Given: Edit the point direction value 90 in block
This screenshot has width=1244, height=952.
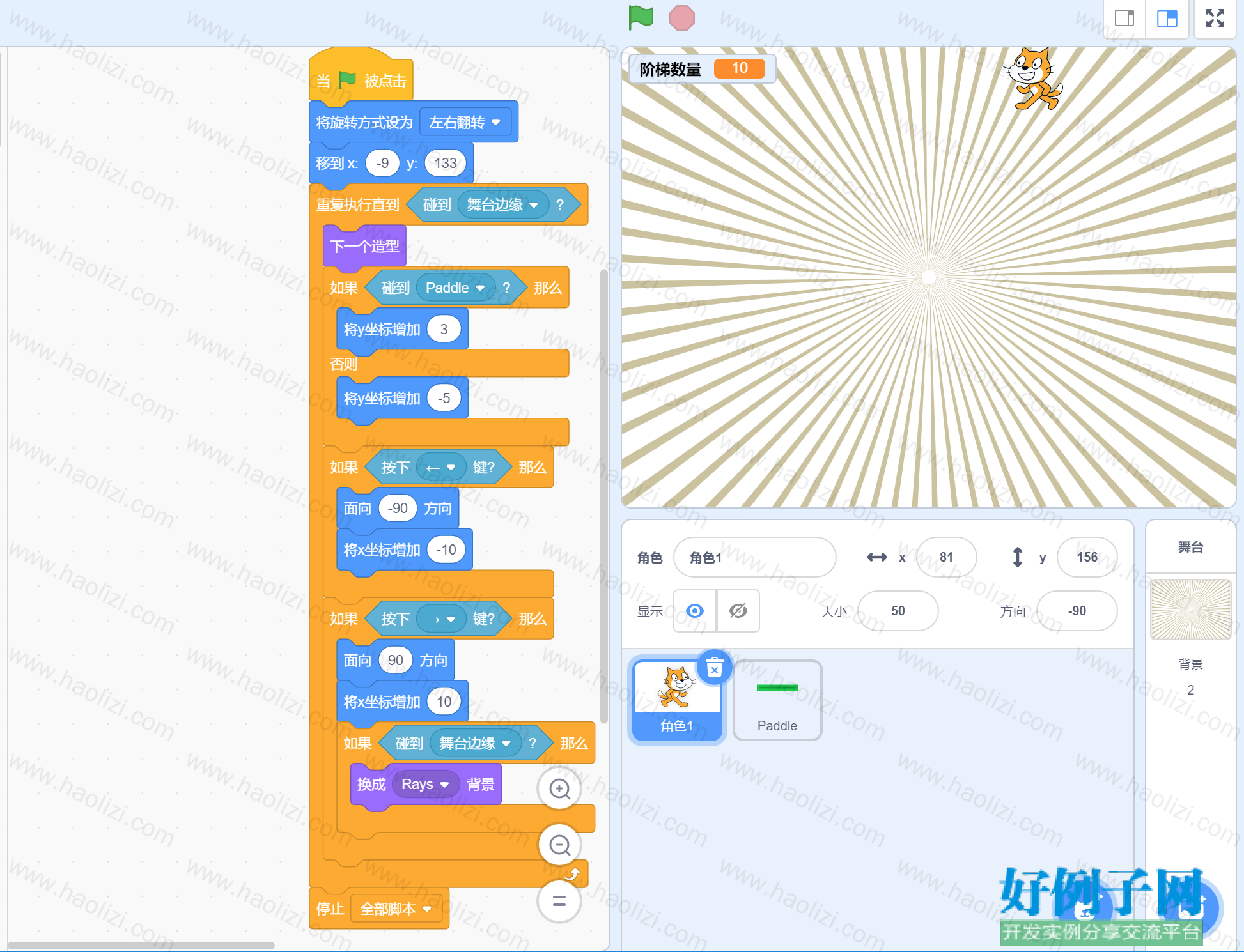Looking at the screenshot, I should point(395,660).
